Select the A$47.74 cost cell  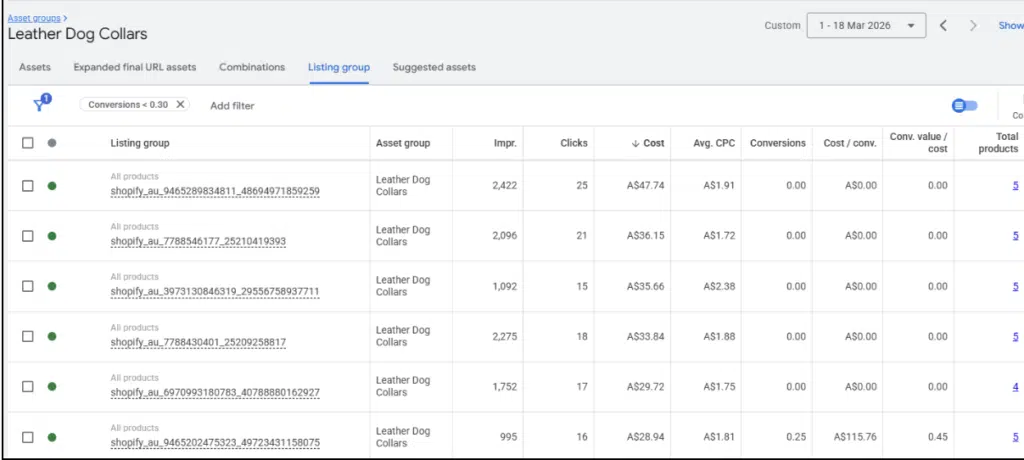click(645, 186)
